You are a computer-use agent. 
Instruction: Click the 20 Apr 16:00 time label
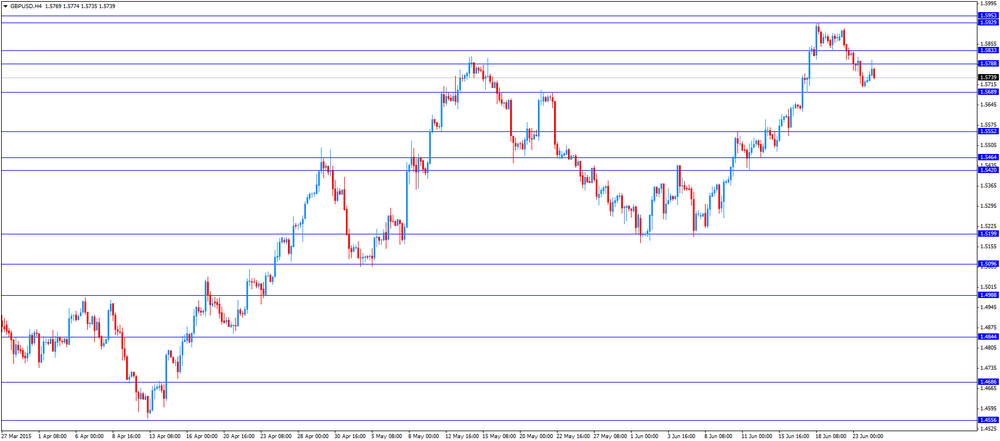[x=240, y=437]
